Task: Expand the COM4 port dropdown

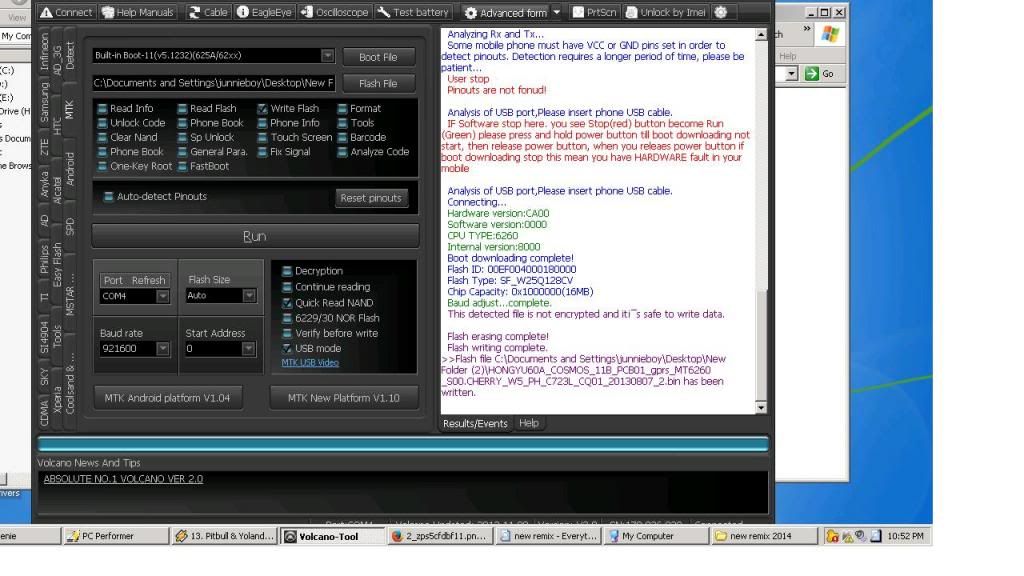Action: tap(162, 296)
